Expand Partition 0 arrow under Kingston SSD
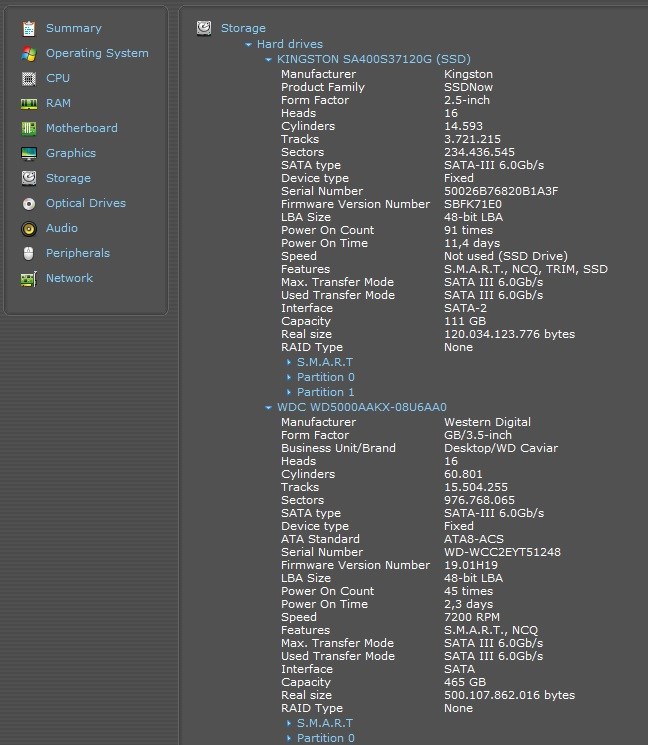The height and width of the screenshot is (745, 648). pyautogui.click(x=289, y=377)
